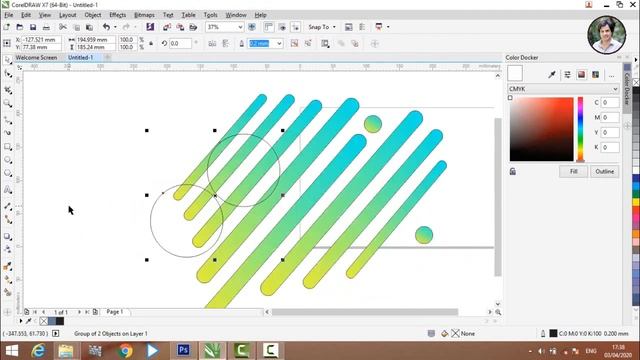Click the C value field in Color Docker
Viewport: 640px width, 360px height.
tap(610, 102)
